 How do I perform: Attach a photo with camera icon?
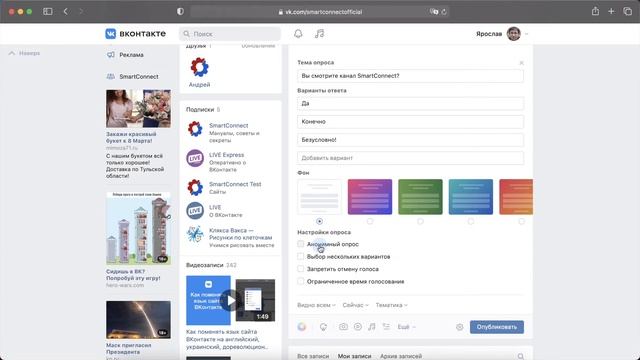(343, 327)
